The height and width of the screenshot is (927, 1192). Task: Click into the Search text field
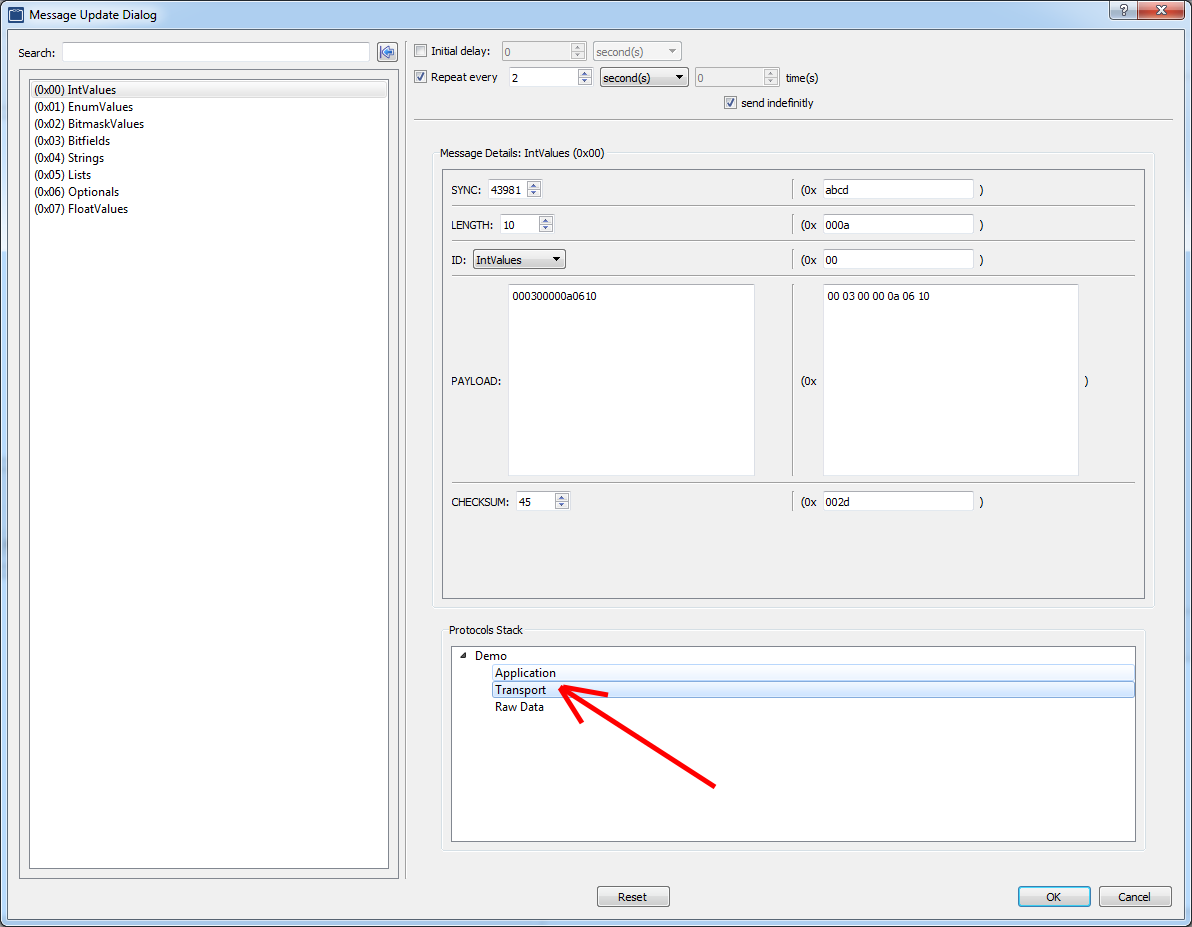point(215,52)
